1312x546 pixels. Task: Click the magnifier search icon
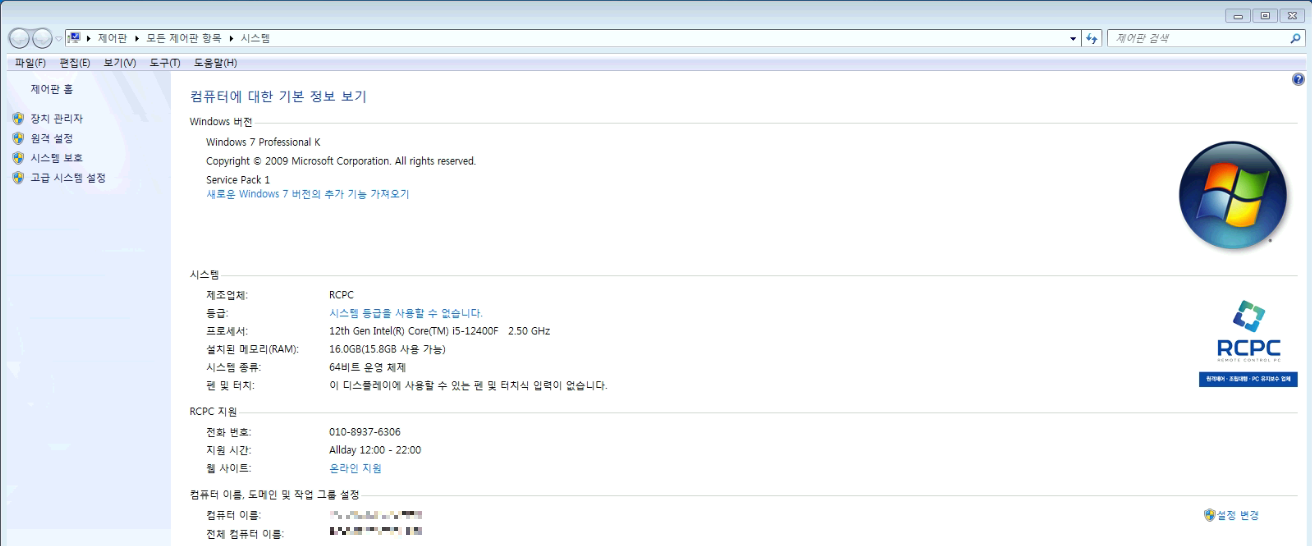1295,38
